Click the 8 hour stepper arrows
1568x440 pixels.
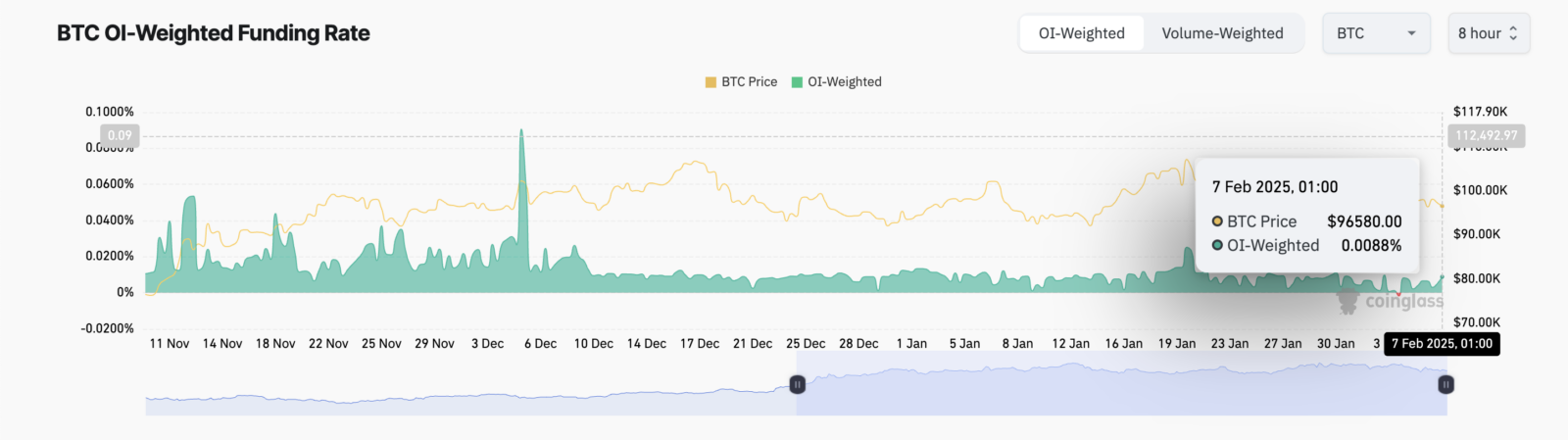coord(1513,33)
